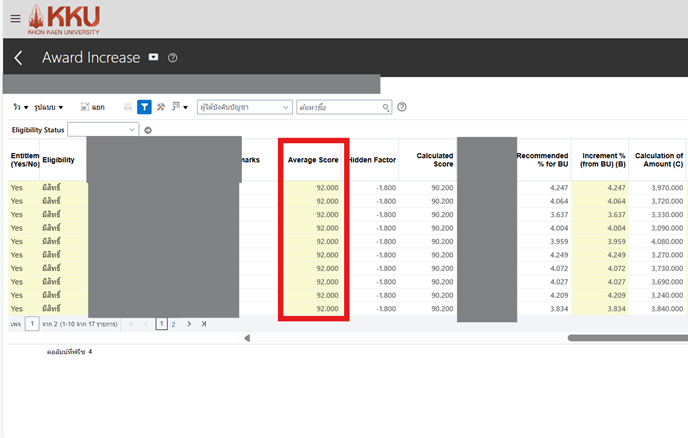Click the back arrow beside Award Increase

coord(18,58)
